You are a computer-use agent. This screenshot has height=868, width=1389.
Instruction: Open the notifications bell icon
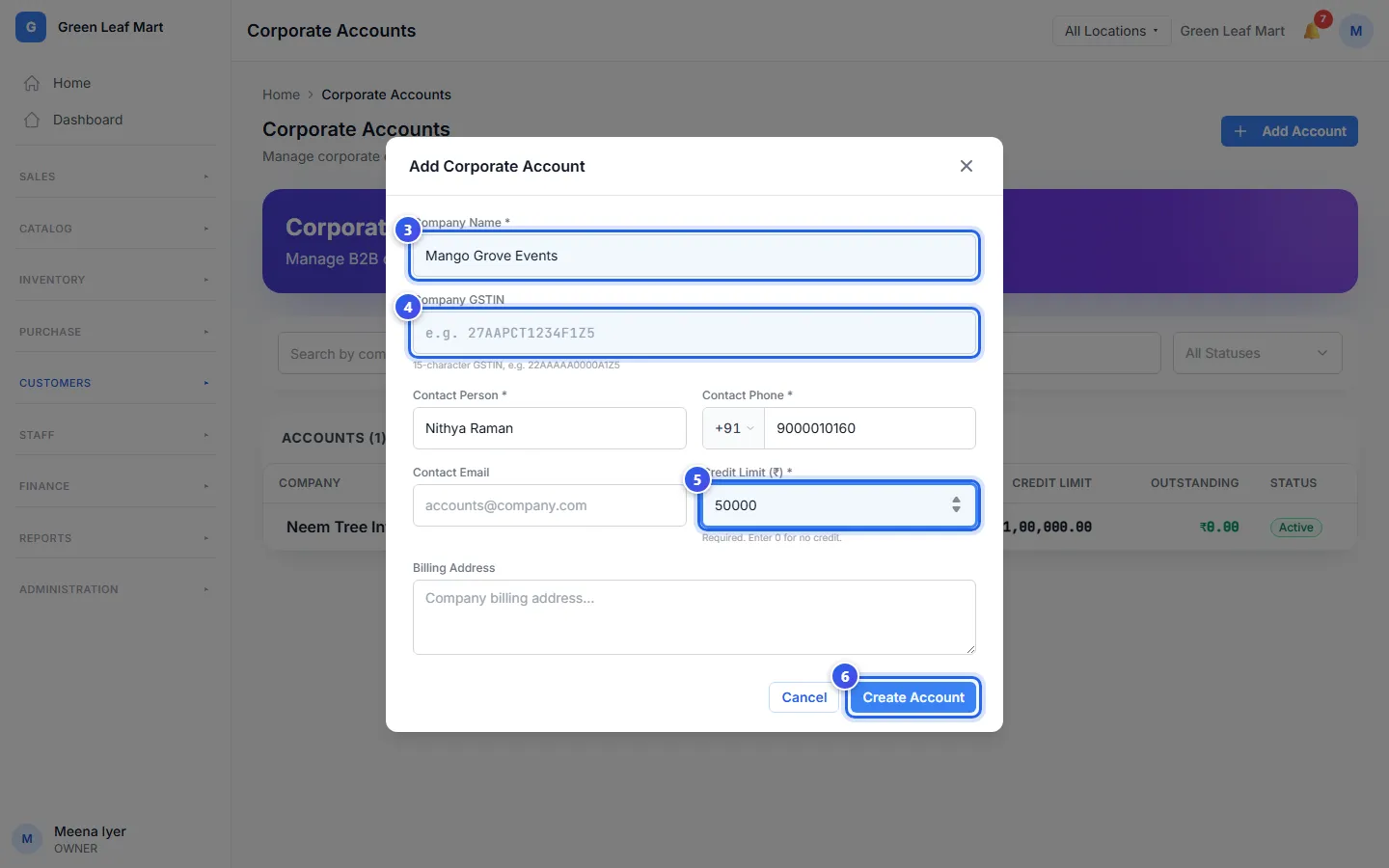[1312, 31]
